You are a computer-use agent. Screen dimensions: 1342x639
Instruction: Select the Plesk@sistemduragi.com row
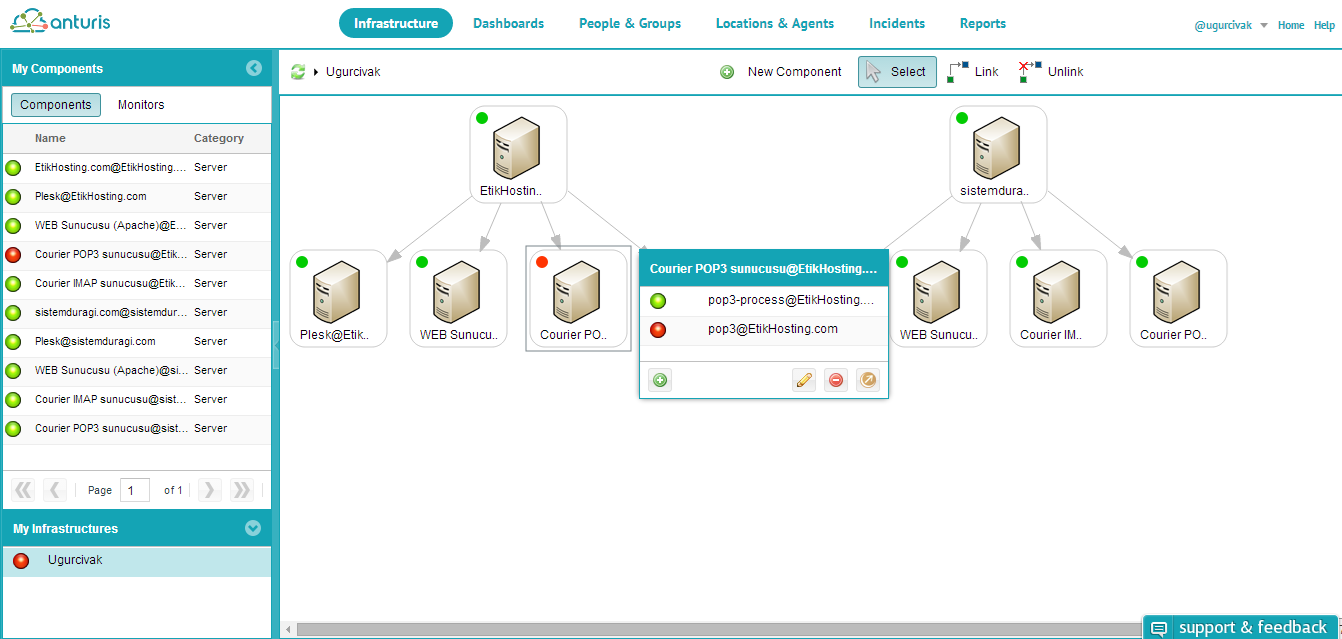[137, 342]
